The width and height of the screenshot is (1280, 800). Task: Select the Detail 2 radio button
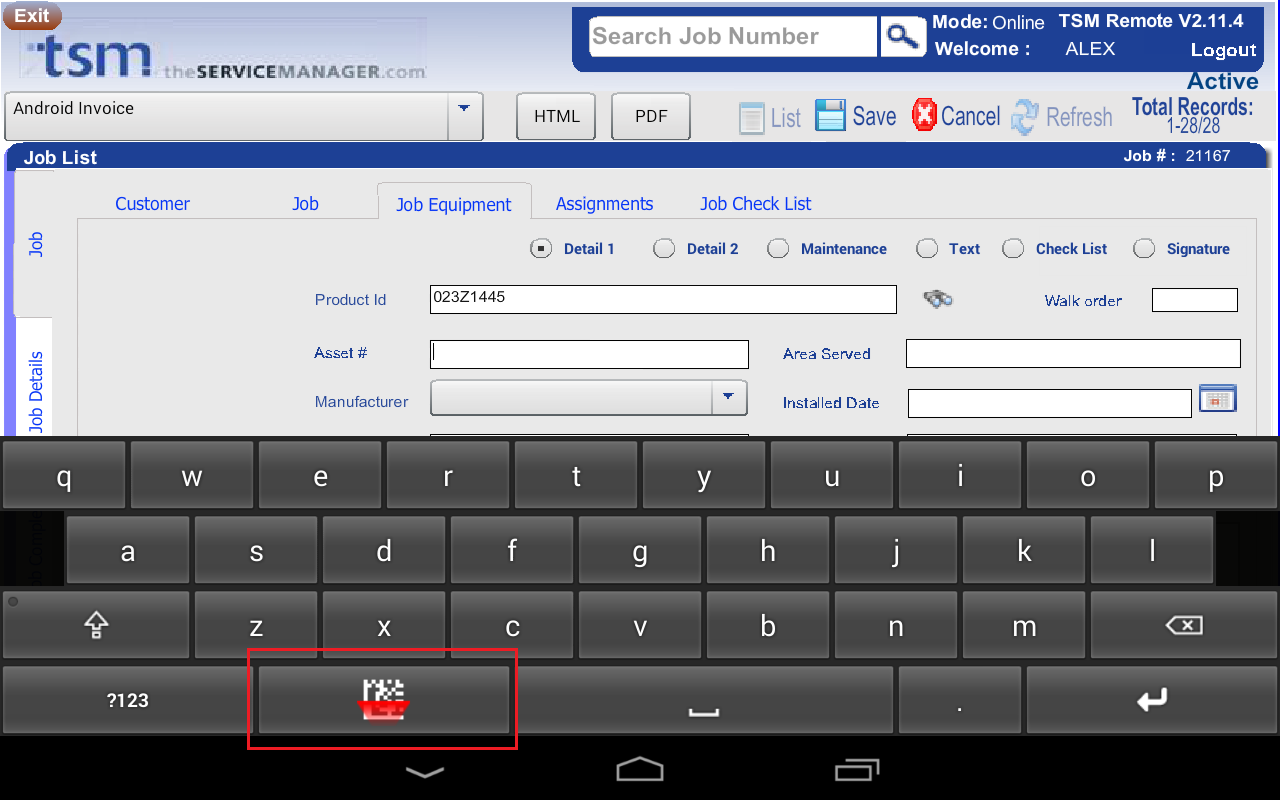point(664,249)
